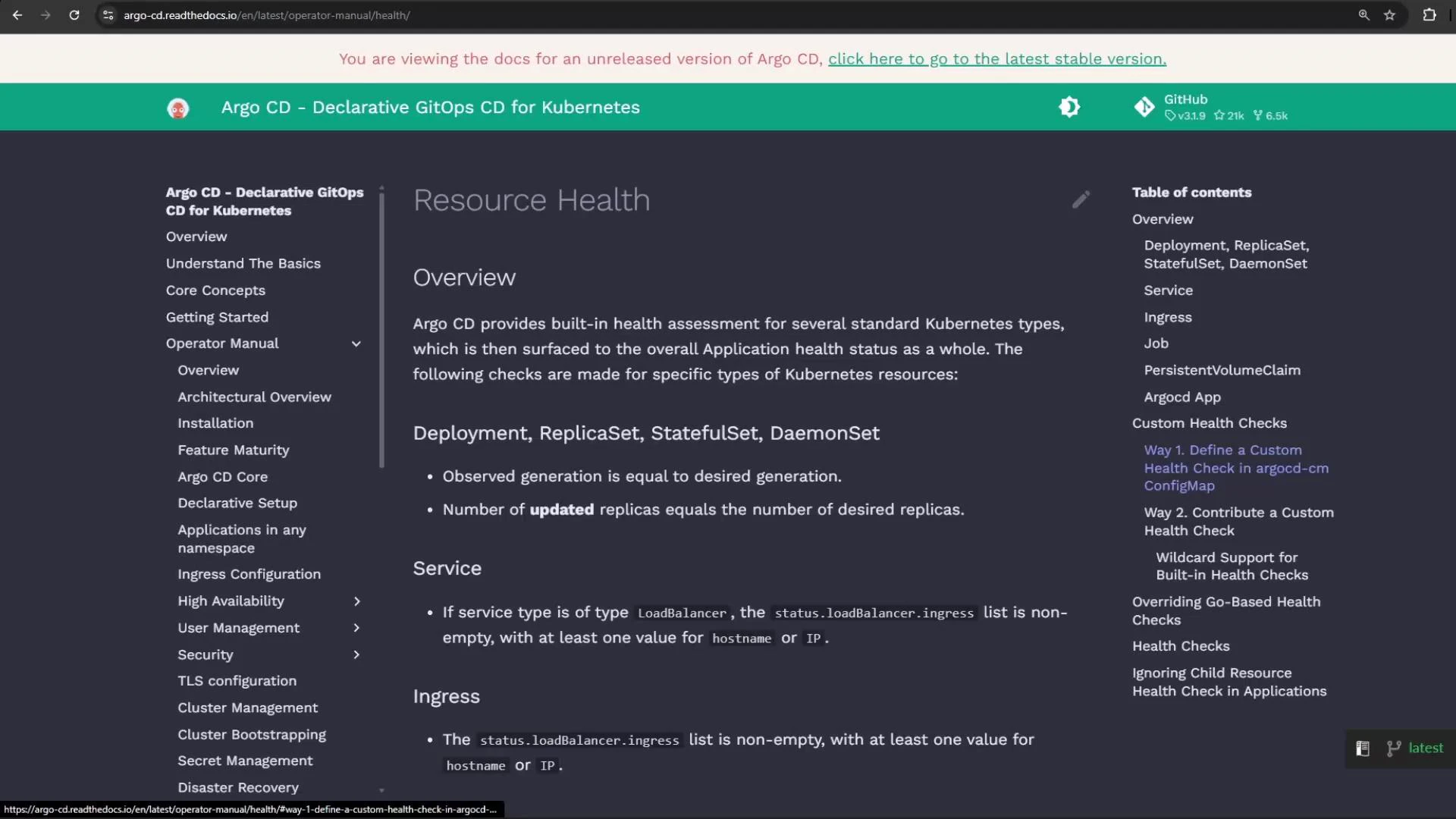
Task: Go to Feature Maturity
Action: coord(234,450)
